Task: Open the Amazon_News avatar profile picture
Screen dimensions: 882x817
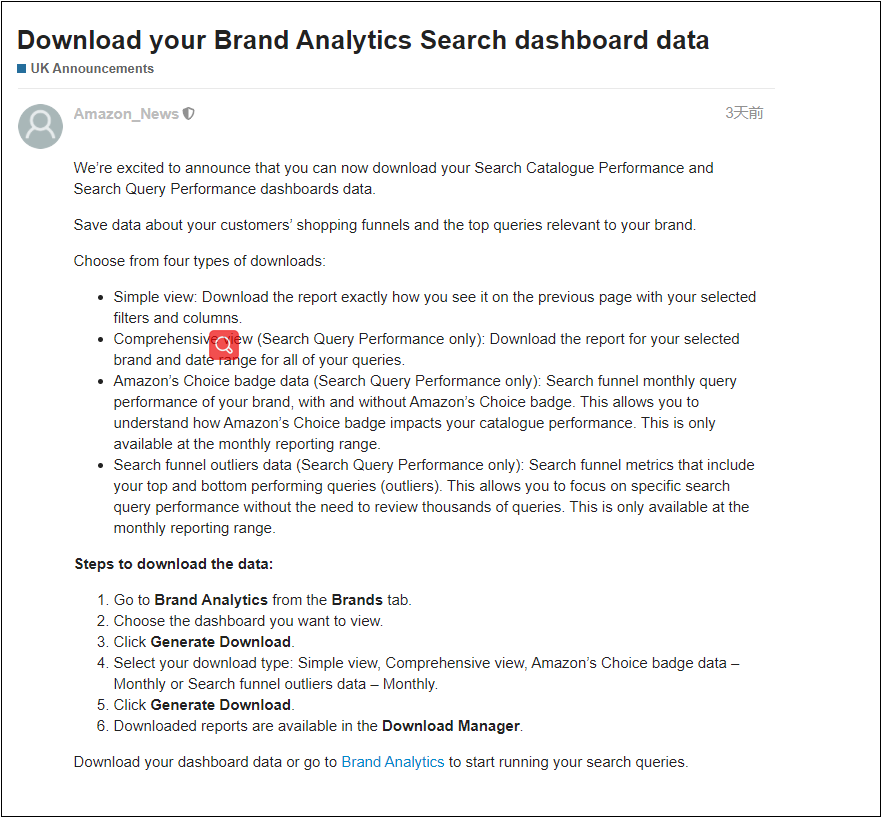Action: pyautogui.click(x=41, y=126)
